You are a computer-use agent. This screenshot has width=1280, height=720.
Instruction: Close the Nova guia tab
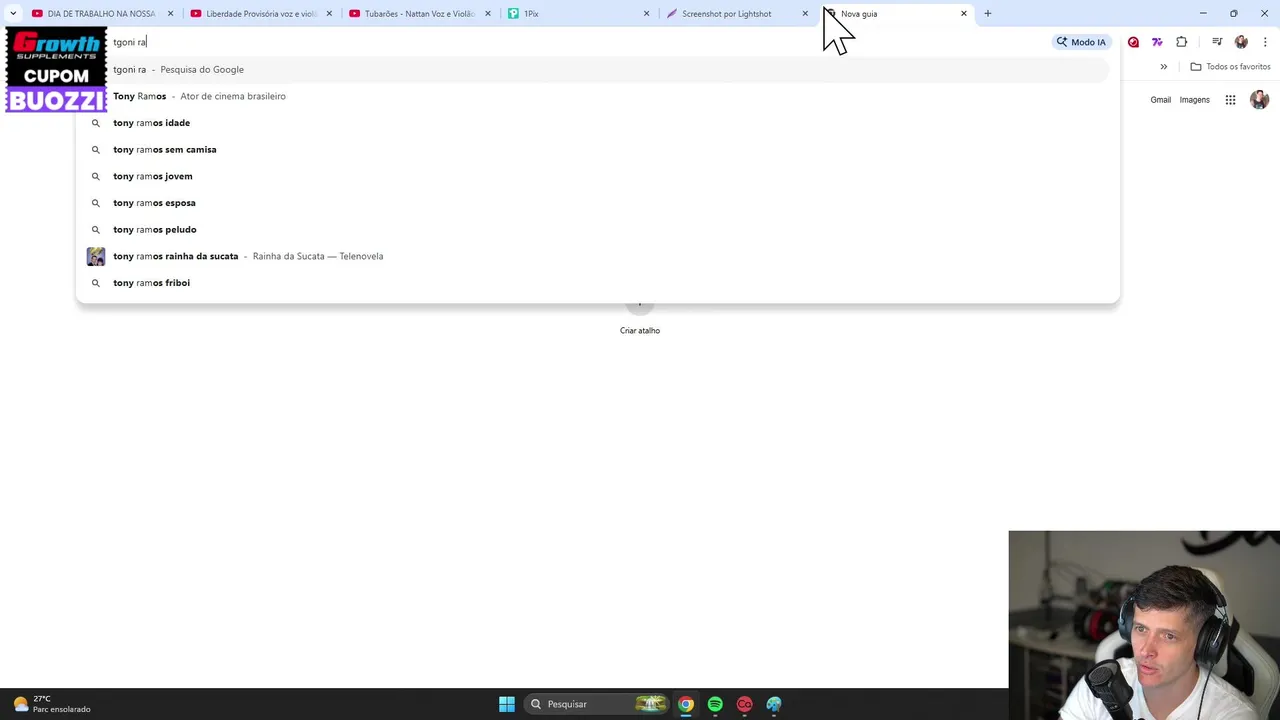[x=964, y=14]
